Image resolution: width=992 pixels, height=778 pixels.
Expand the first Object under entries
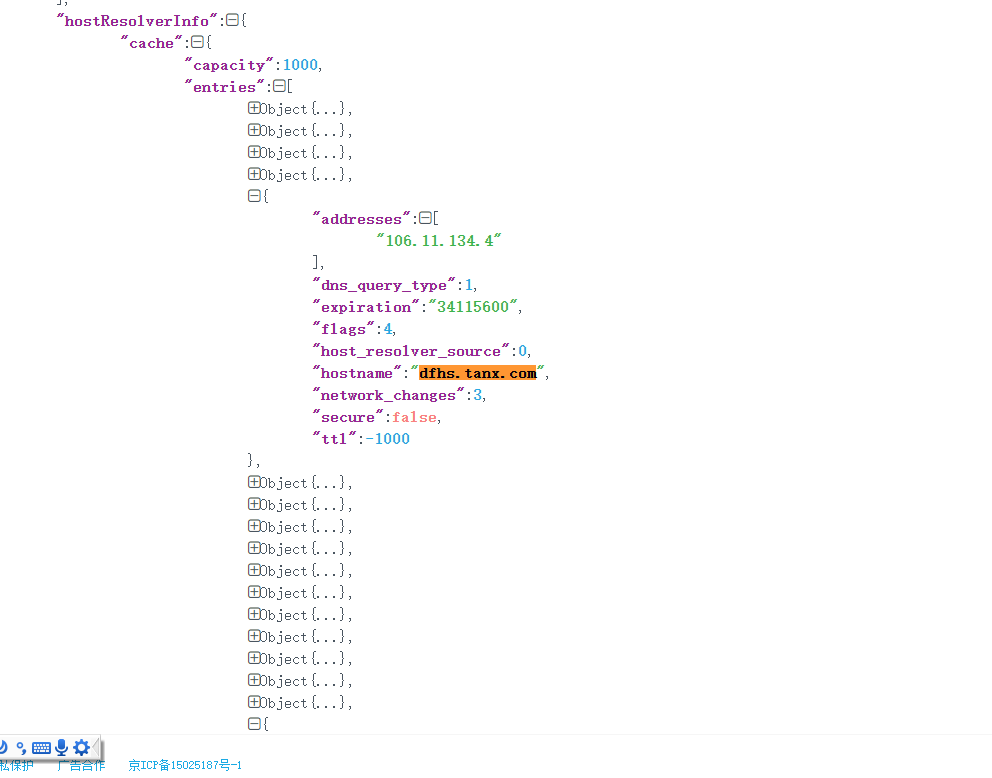254,108
